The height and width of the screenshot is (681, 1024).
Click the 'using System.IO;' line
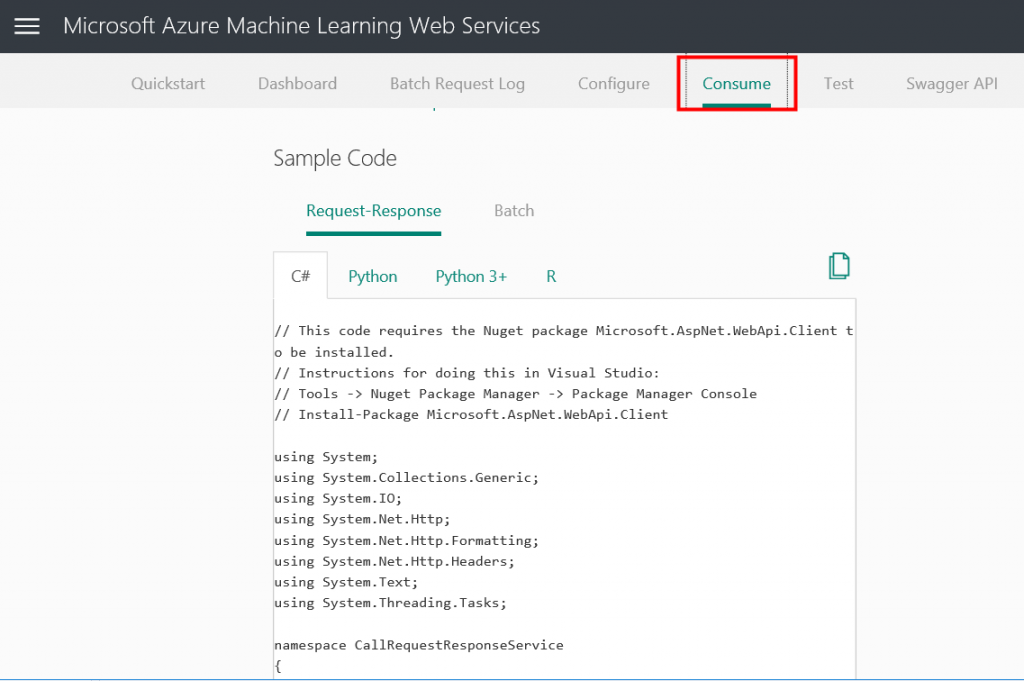point(338,498)
